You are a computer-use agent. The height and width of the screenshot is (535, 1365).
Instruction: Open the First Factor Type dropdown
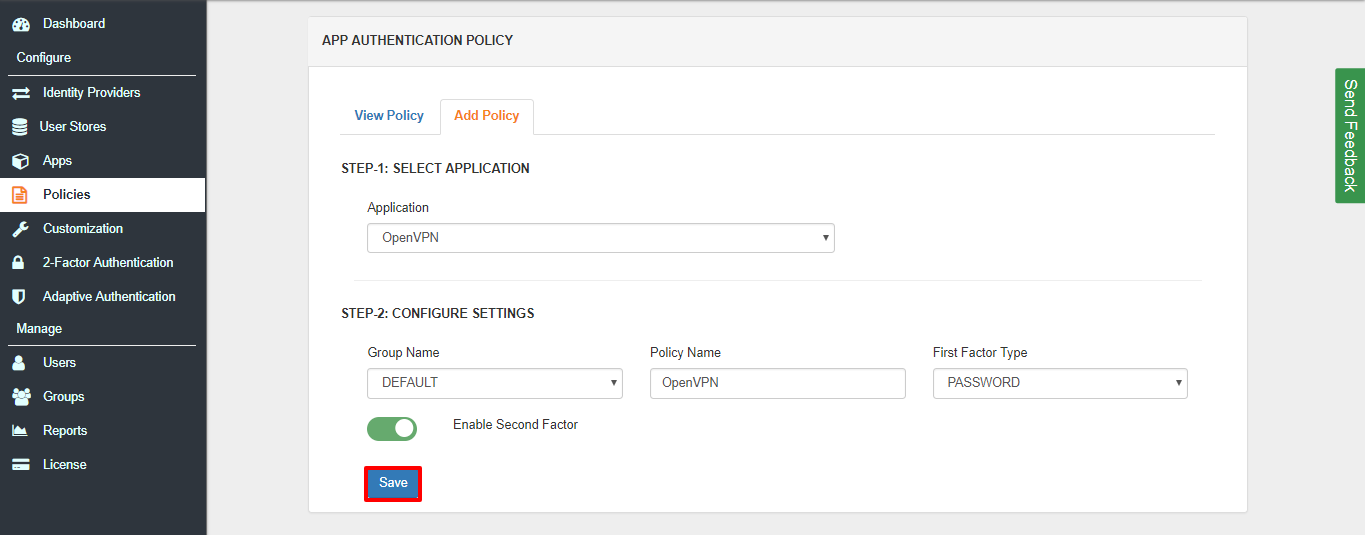[1060, 383]
